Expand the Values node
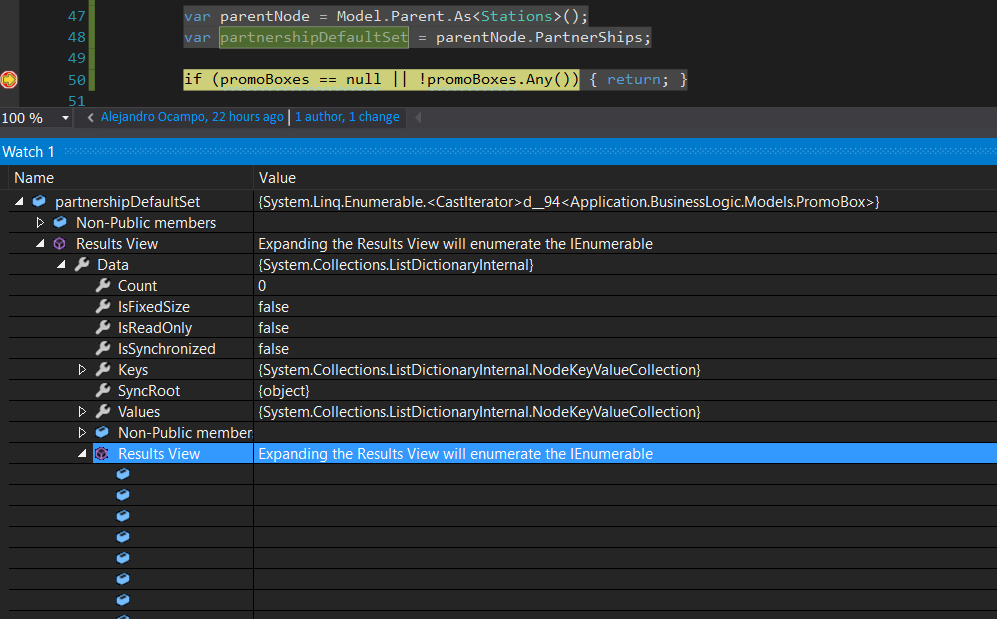This screenshot has width=997, height=619. (x=82, y=411)
